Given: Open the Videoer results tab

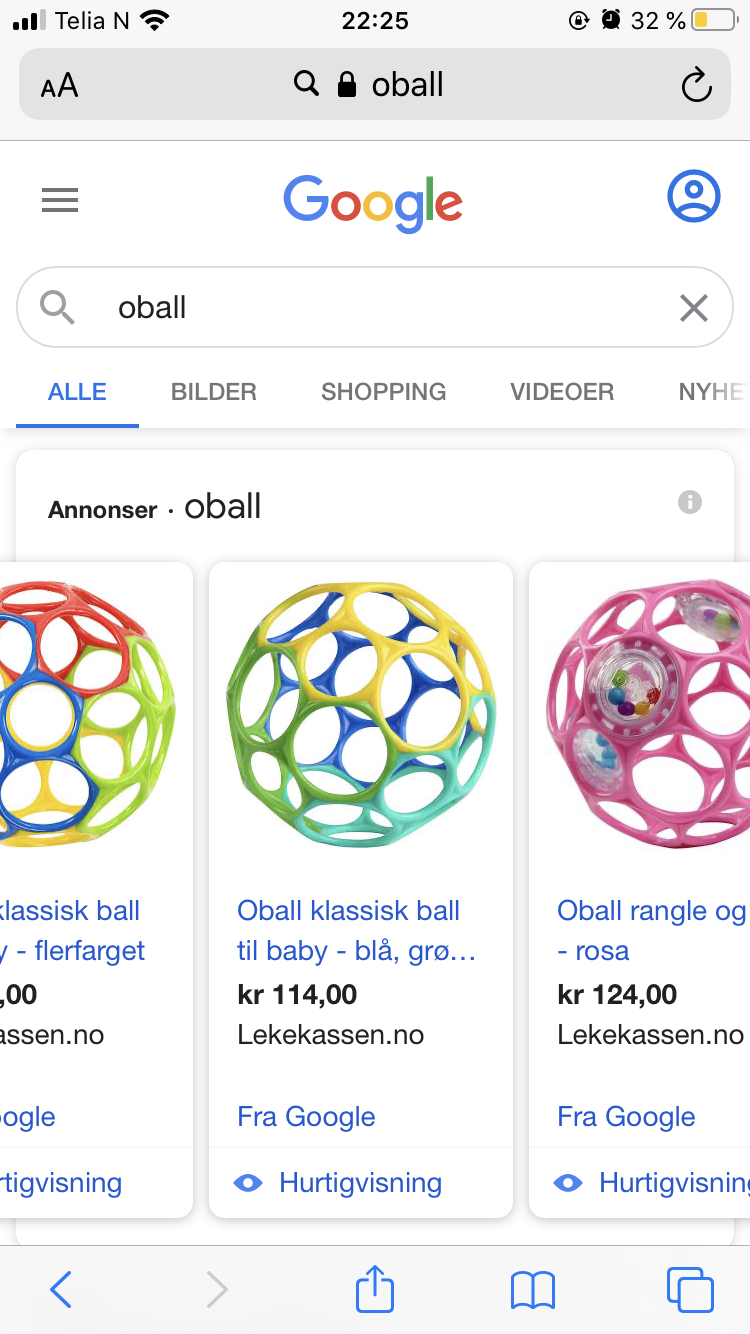Looking at the screenshot, I should (x=562, y=392).
